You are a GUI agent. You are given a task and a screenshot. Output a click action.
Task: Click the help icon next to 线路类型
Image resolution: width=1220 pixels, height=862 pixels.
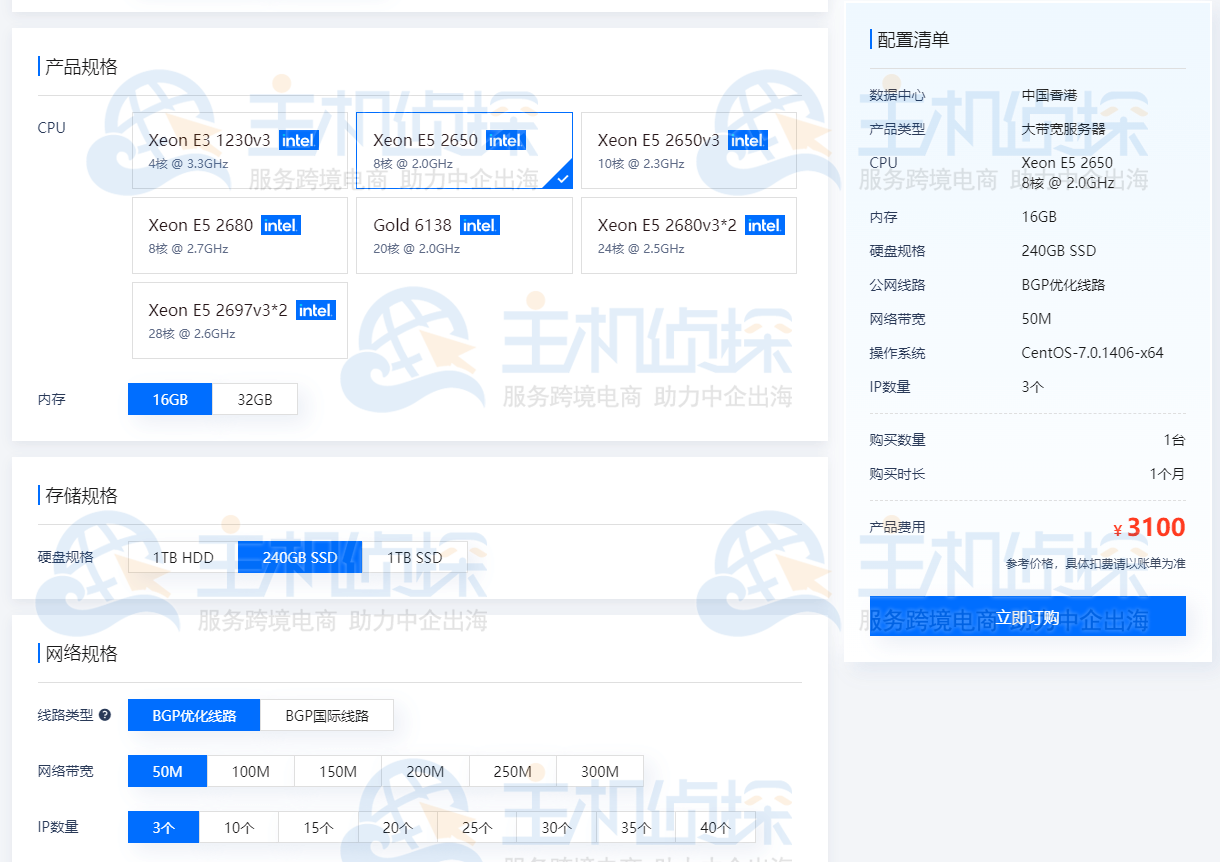click(x=102, y=715)
